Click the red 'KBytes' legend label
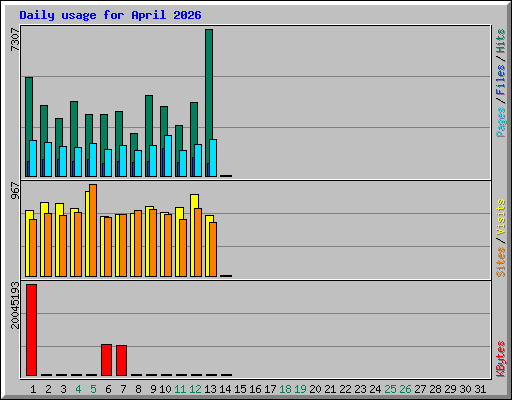512x400 pixels. [x=501, y=359]
